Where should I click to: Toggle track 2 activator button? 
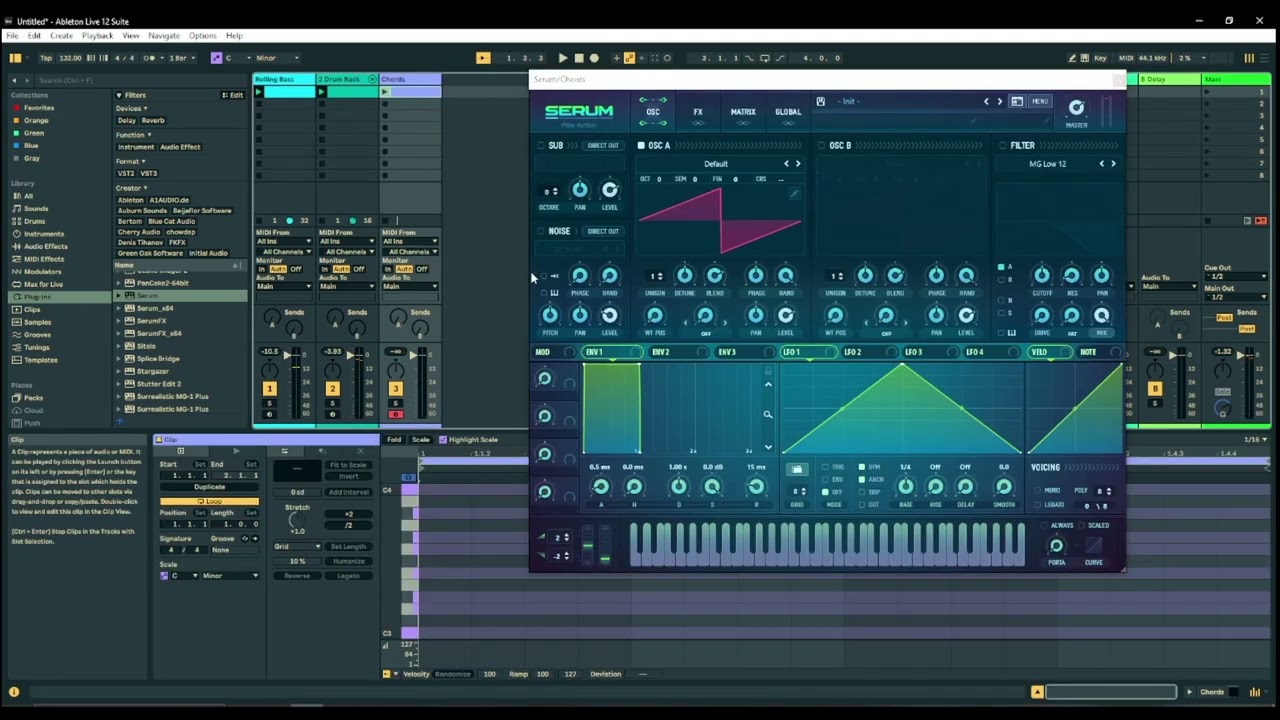coord(332,388)
